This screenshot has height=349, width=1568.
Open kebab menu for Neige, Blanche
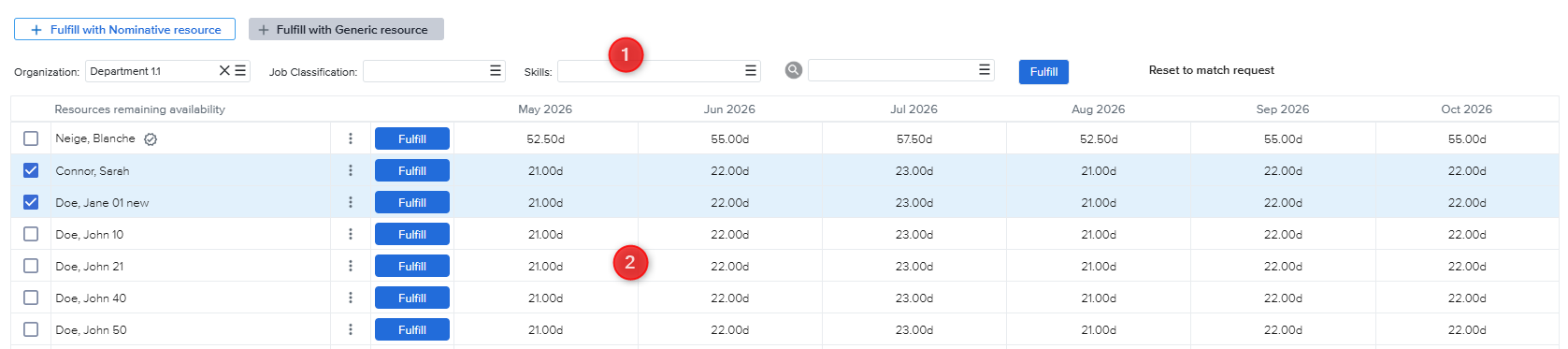coord(351,138)
